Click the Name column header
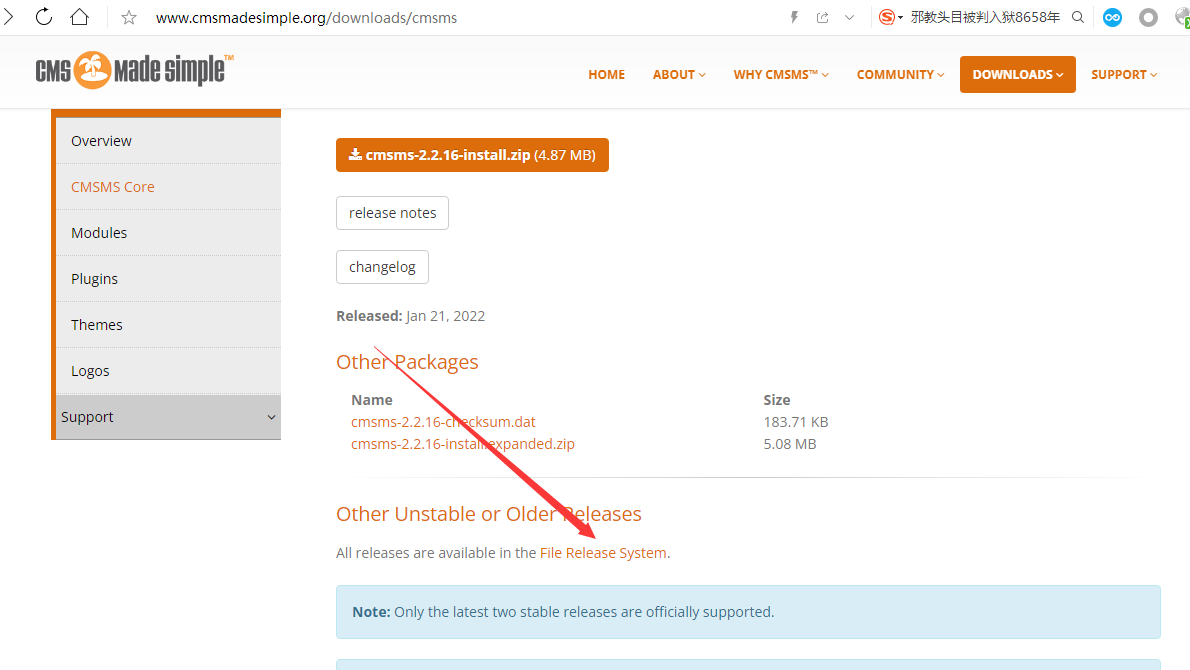The width and height of the screenshot is (1190, 670). click(372, 400)
